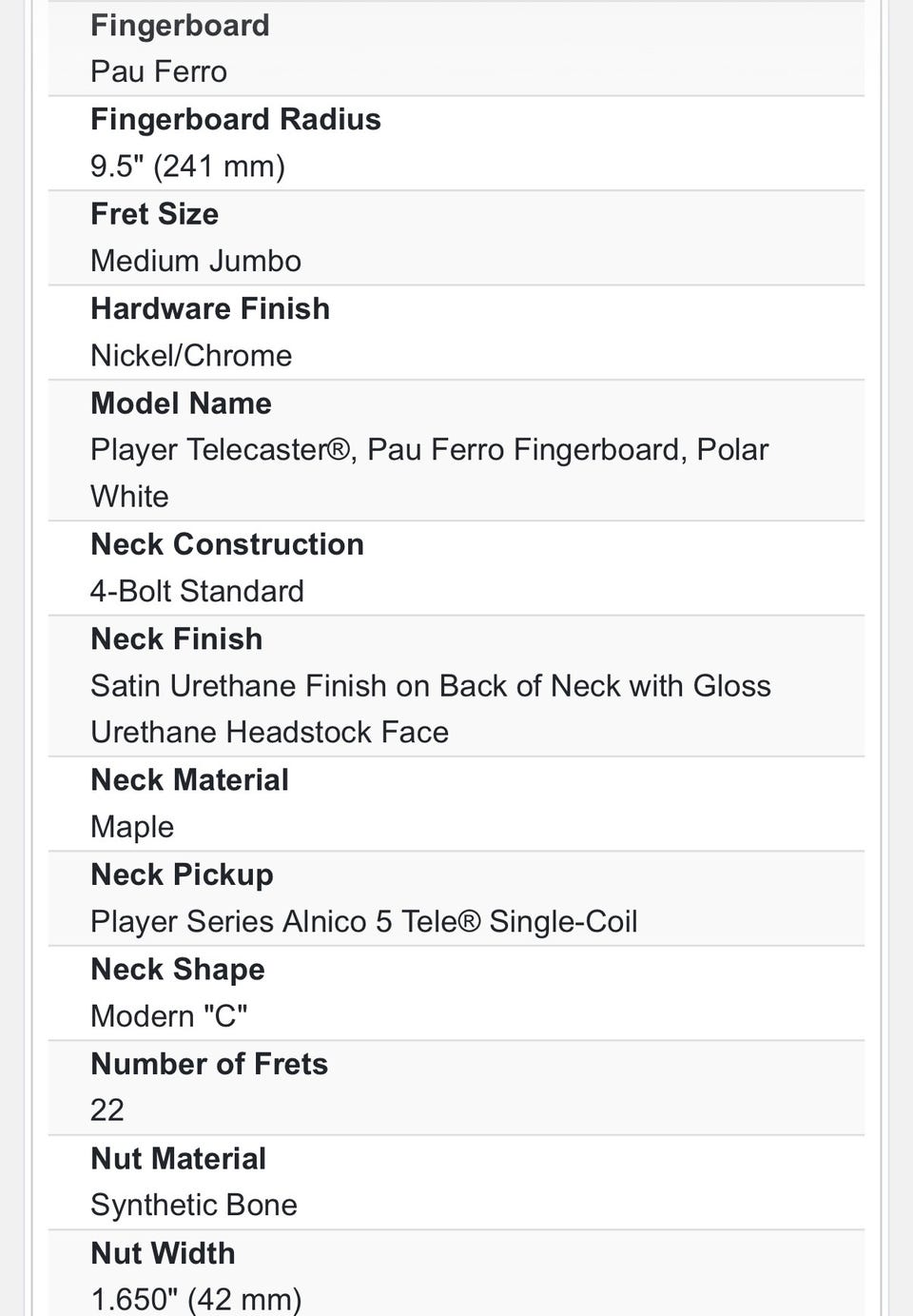This screenshot has width=913, height=1316.
Task: Click the Modern "C" neck shape value
Action: pos(168,1016)
